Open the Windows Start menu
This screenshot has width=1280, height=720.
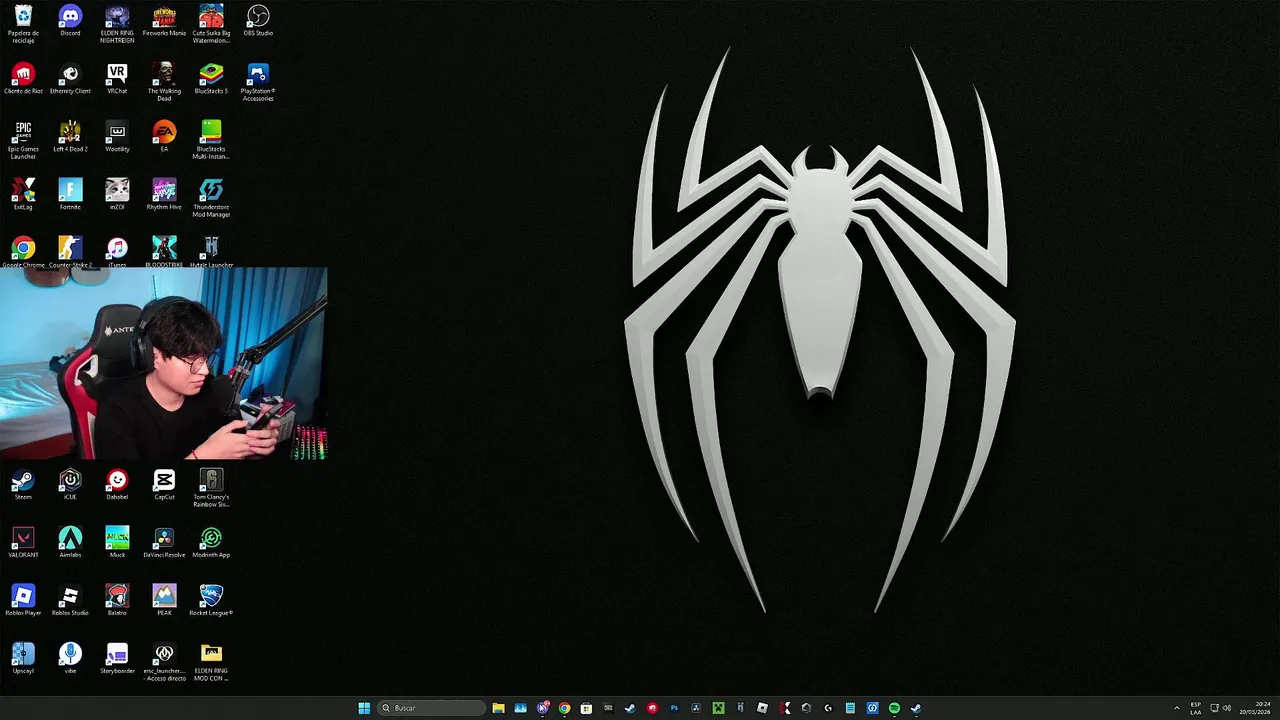pyautogui.click(x=364, y=708)
